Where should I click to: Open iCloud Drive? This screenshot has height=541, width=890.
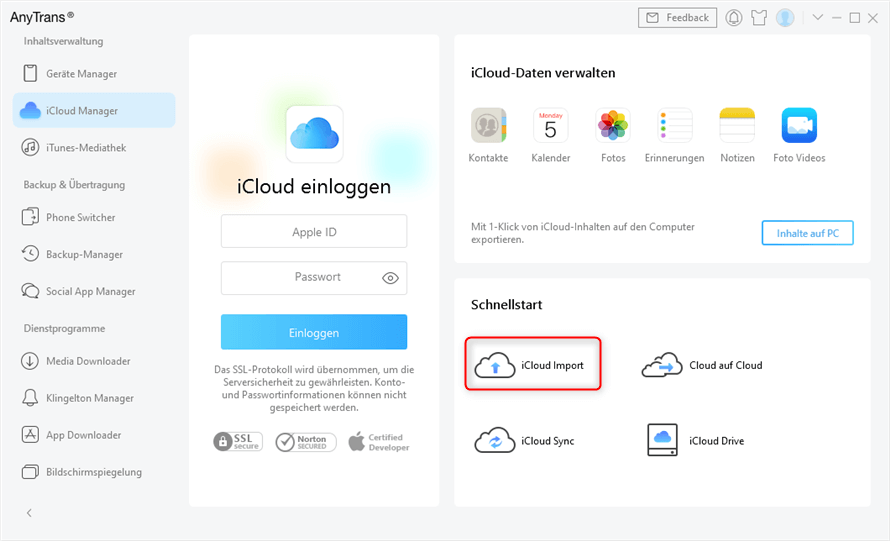696,440
